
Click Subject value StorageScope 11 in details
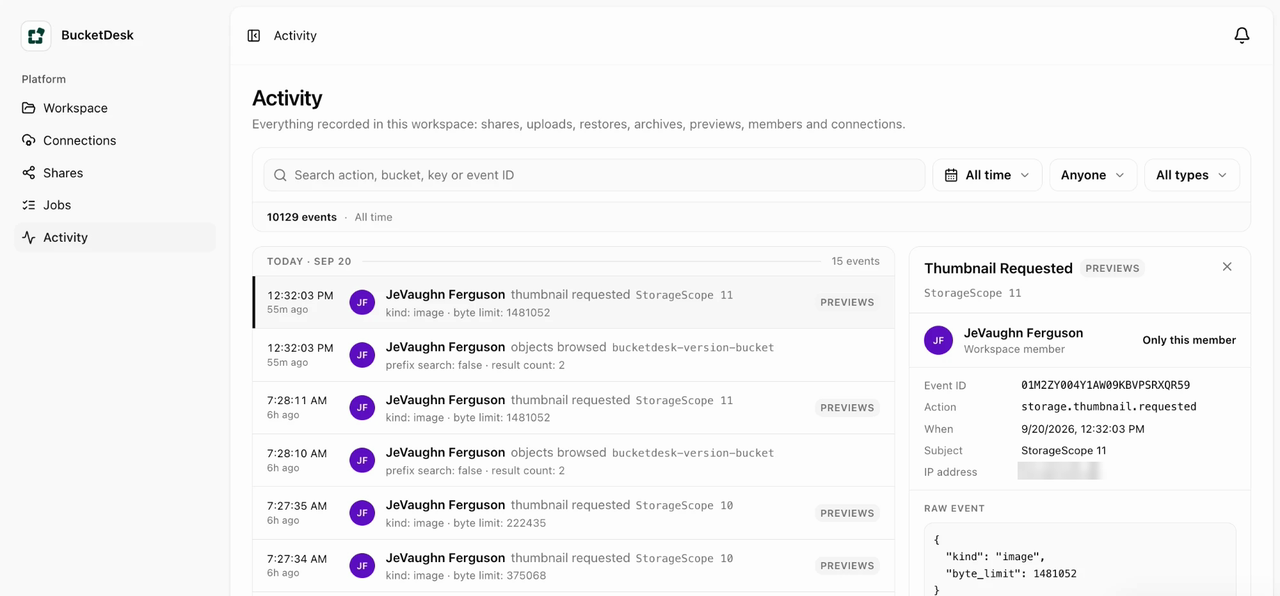coord(1063,451)
